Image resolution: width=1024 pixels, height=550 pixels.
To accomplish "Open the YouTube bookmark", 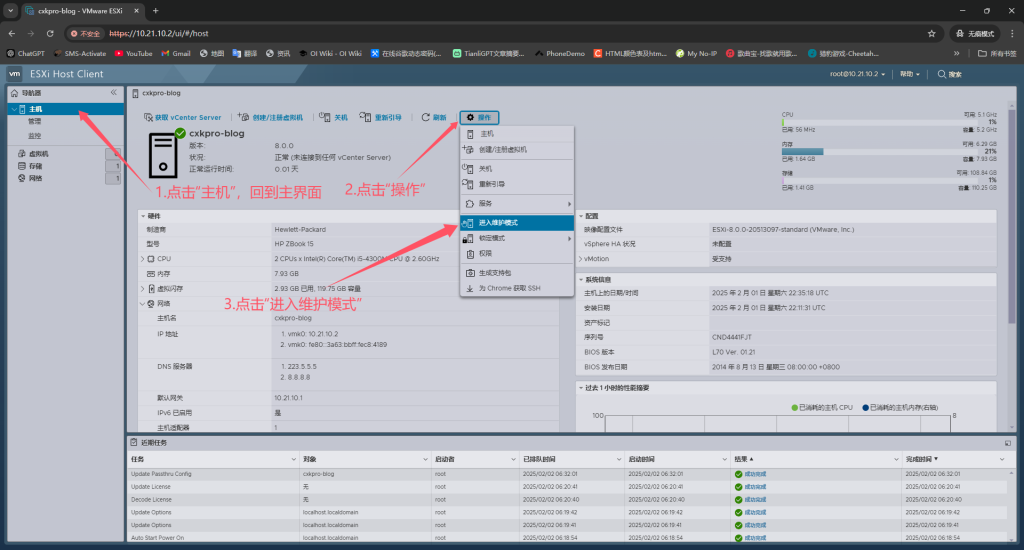I will pos(134,54).
